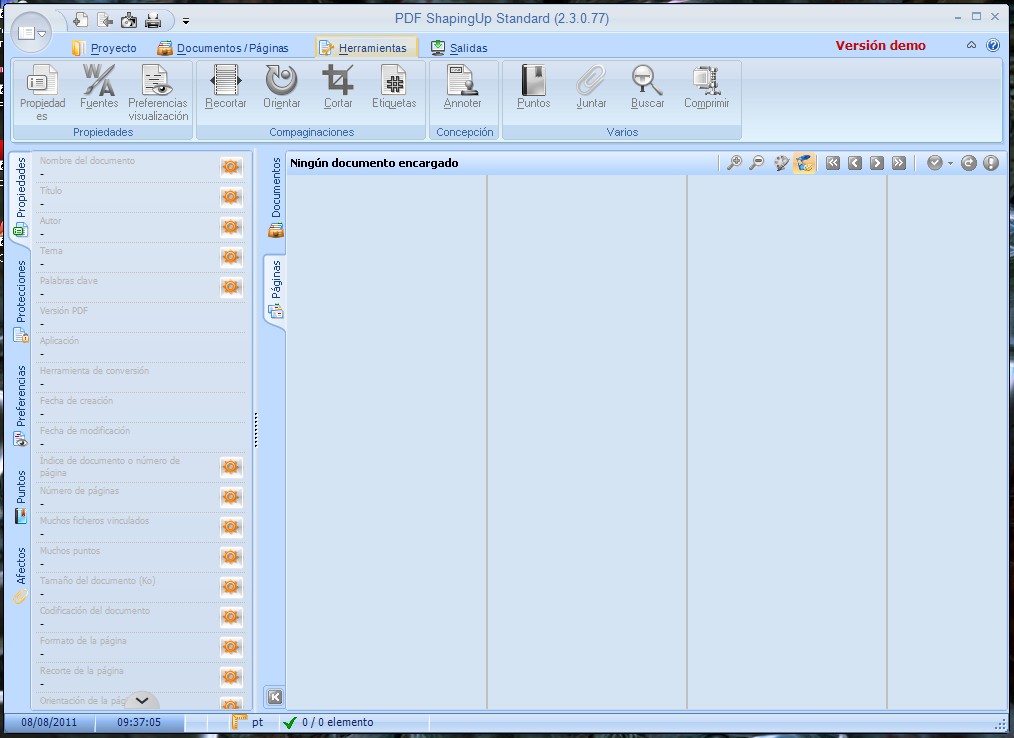Open the dropdown arrow next to checkmark button
The height and width of the screenshot is (738, 1014).
[950, 164]
